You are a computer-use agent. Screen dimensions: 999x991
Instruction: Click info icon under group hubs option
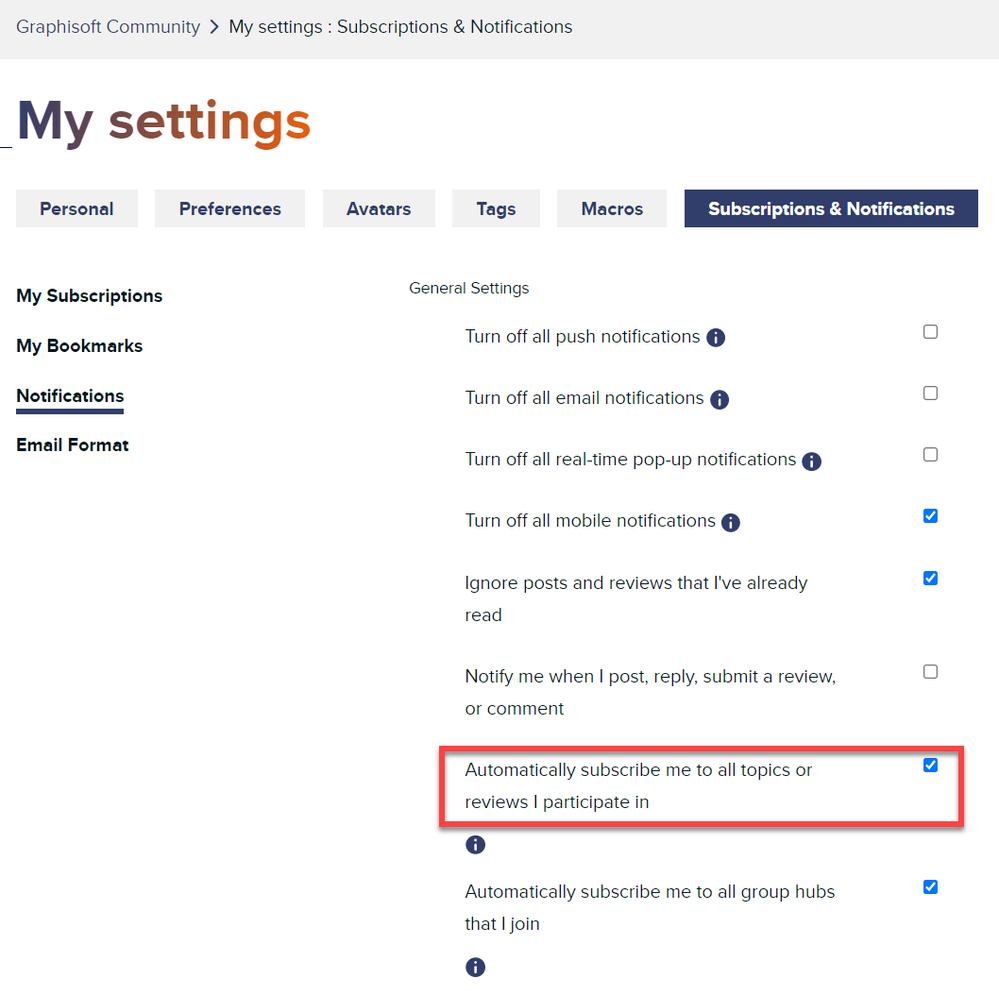(x=475, y=967)
